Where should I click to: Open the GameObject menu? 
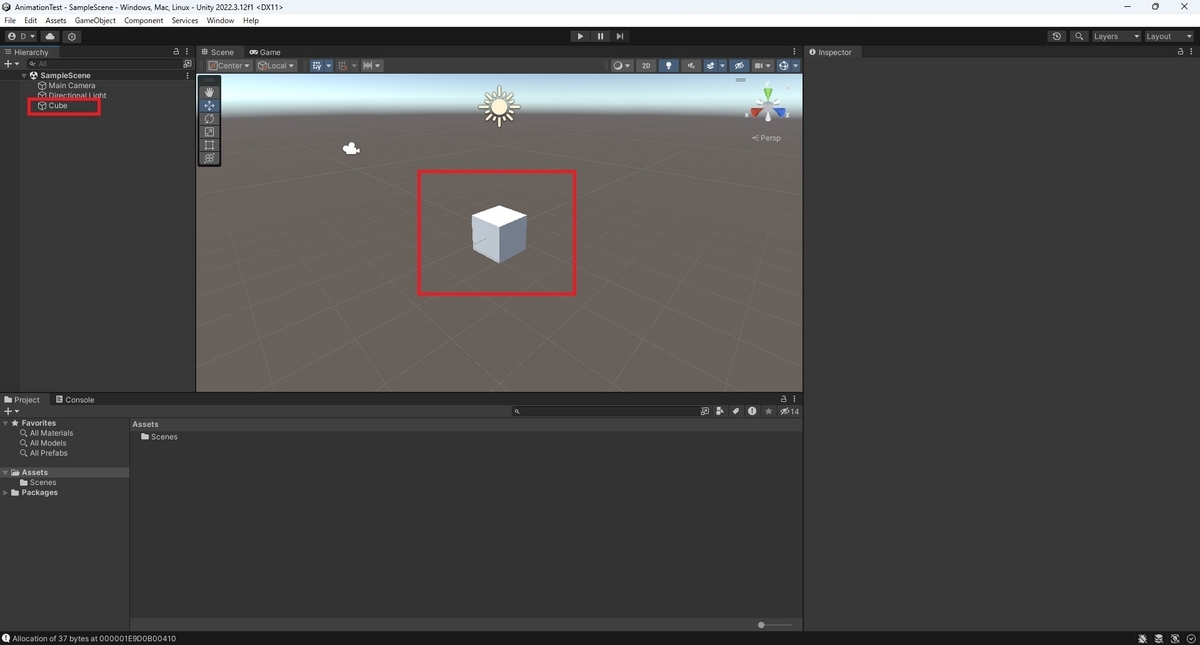95,20
